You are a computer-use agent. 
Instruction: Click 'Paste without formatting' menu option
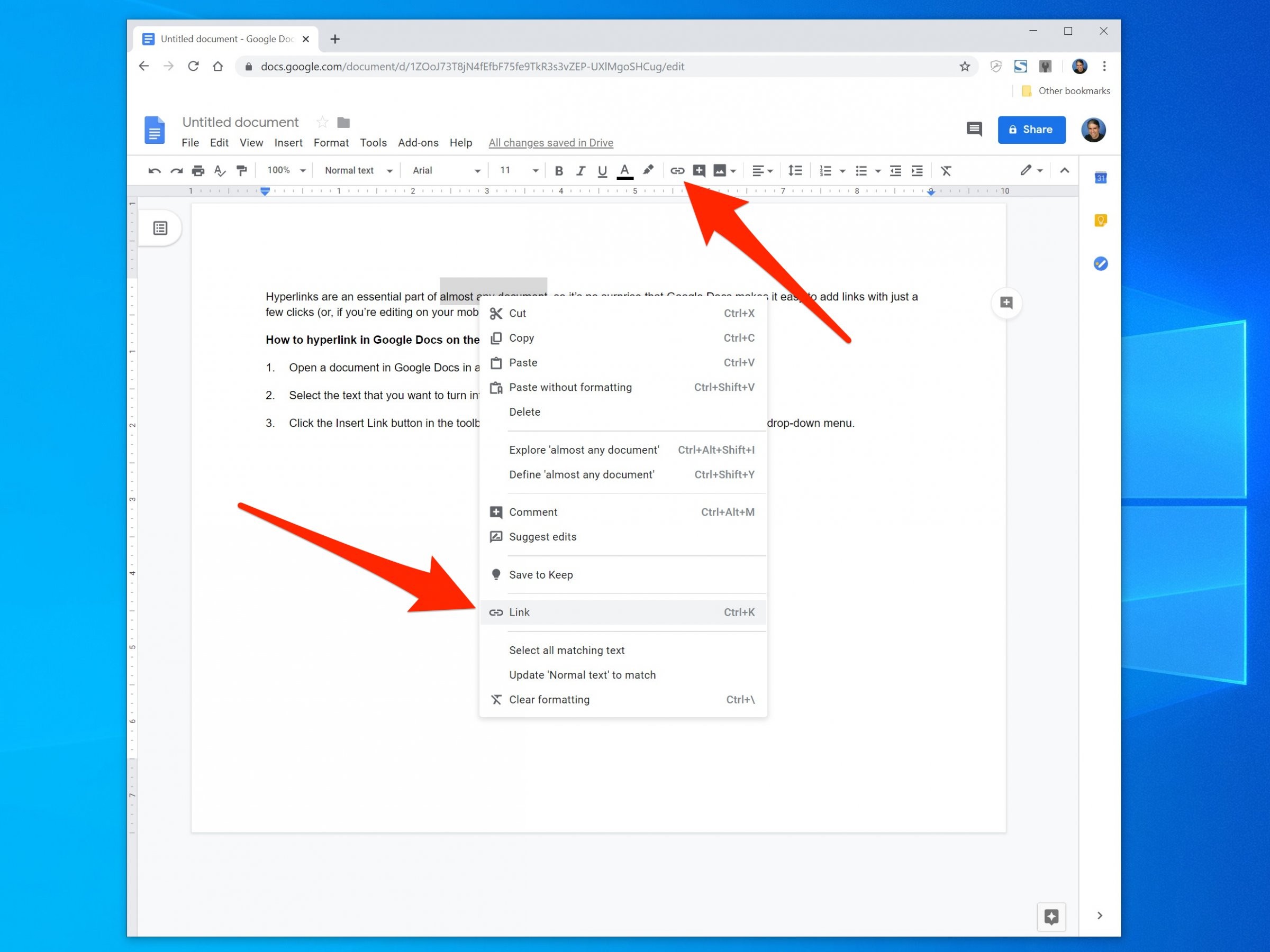569,387
